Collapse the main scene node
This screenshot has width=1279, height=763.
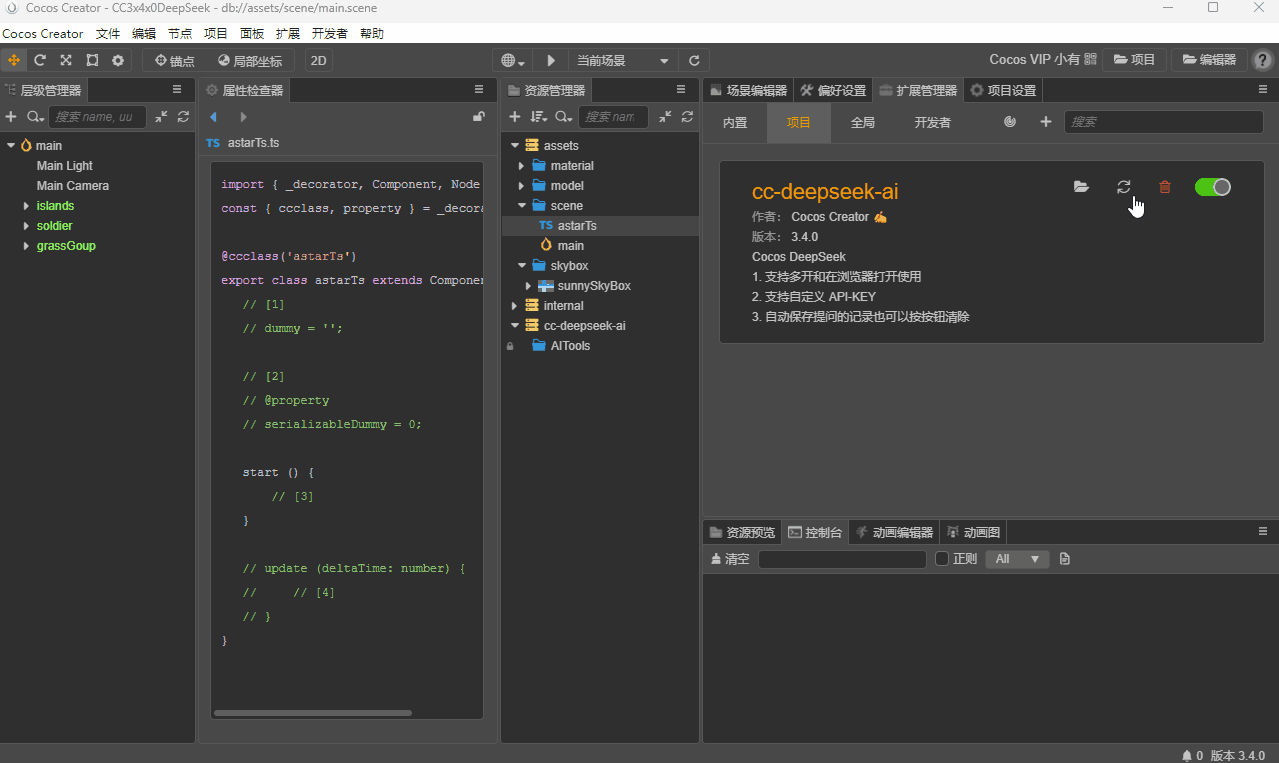11,146
